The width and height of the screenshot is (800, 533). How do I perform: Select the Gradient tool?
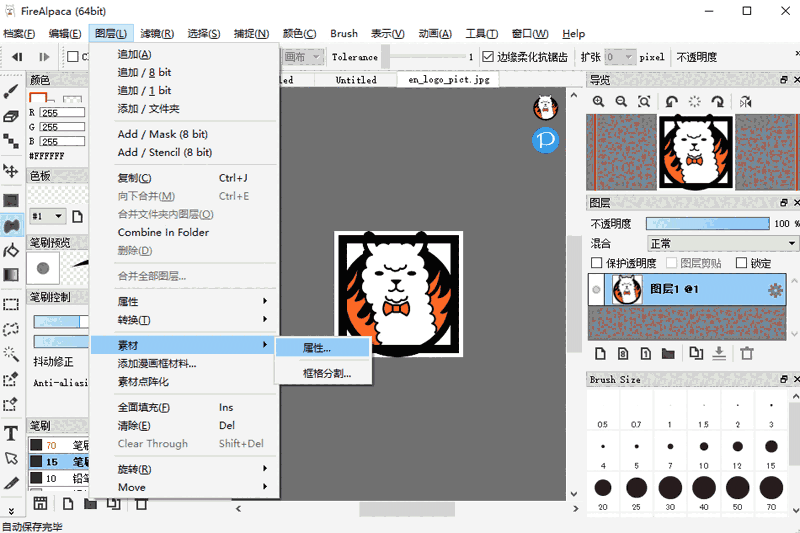[x=11, y=275]
